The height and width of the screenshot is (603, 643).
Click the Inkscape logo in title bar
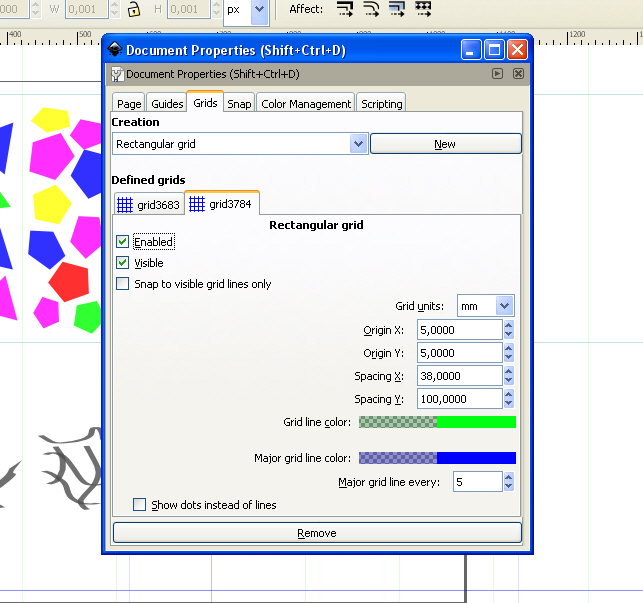click(115, 50)
